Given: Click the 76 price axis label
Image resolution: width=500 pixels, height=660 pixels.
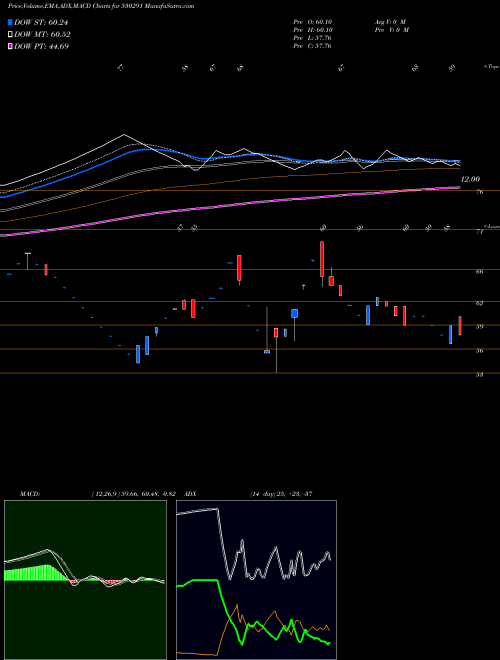Looking at the screenshot, I should [x=480, y=192].
